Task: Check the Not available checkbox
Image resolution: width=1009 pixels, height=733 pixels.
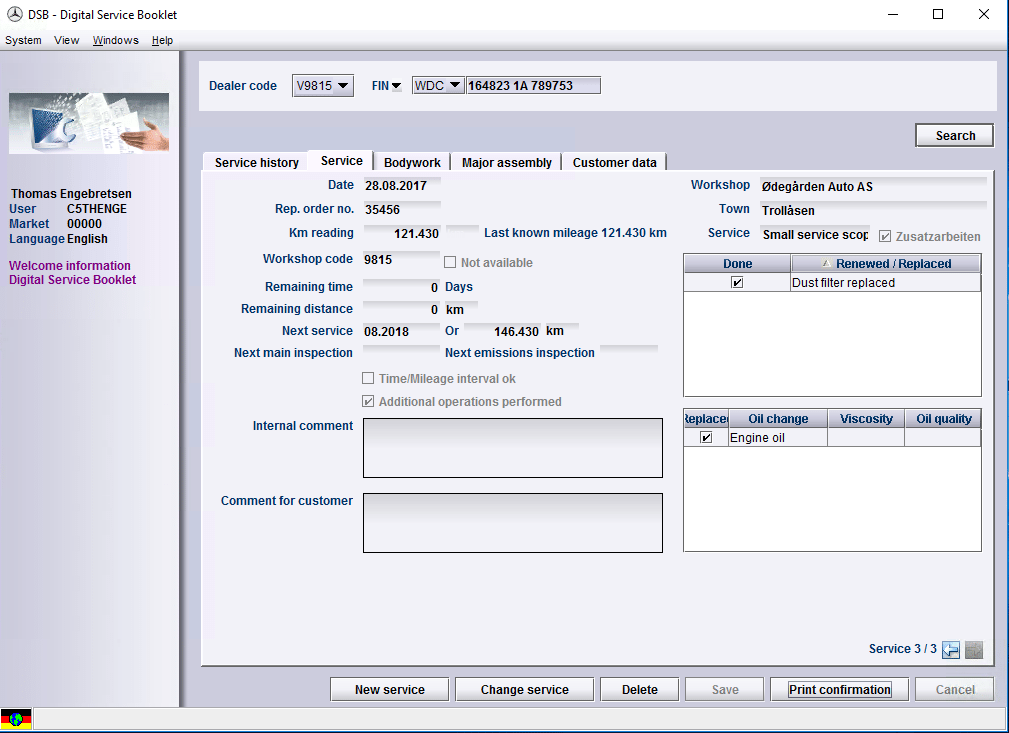Action: (x=451, y=263)
